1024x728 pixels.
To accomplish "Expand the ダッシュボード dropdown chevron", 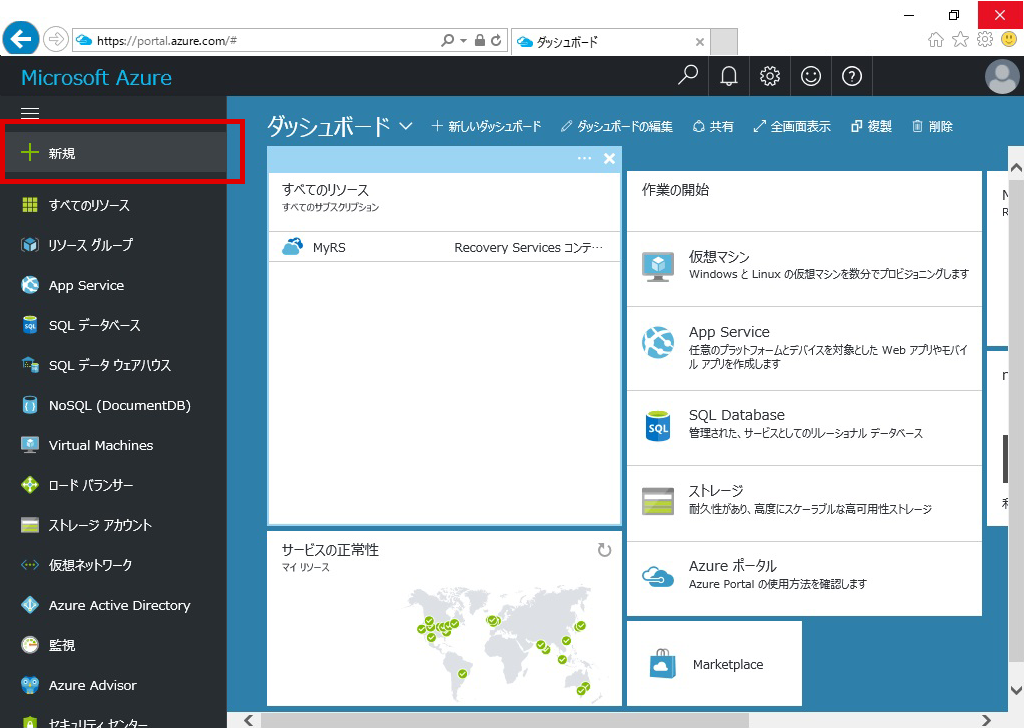I will point(406,126).
